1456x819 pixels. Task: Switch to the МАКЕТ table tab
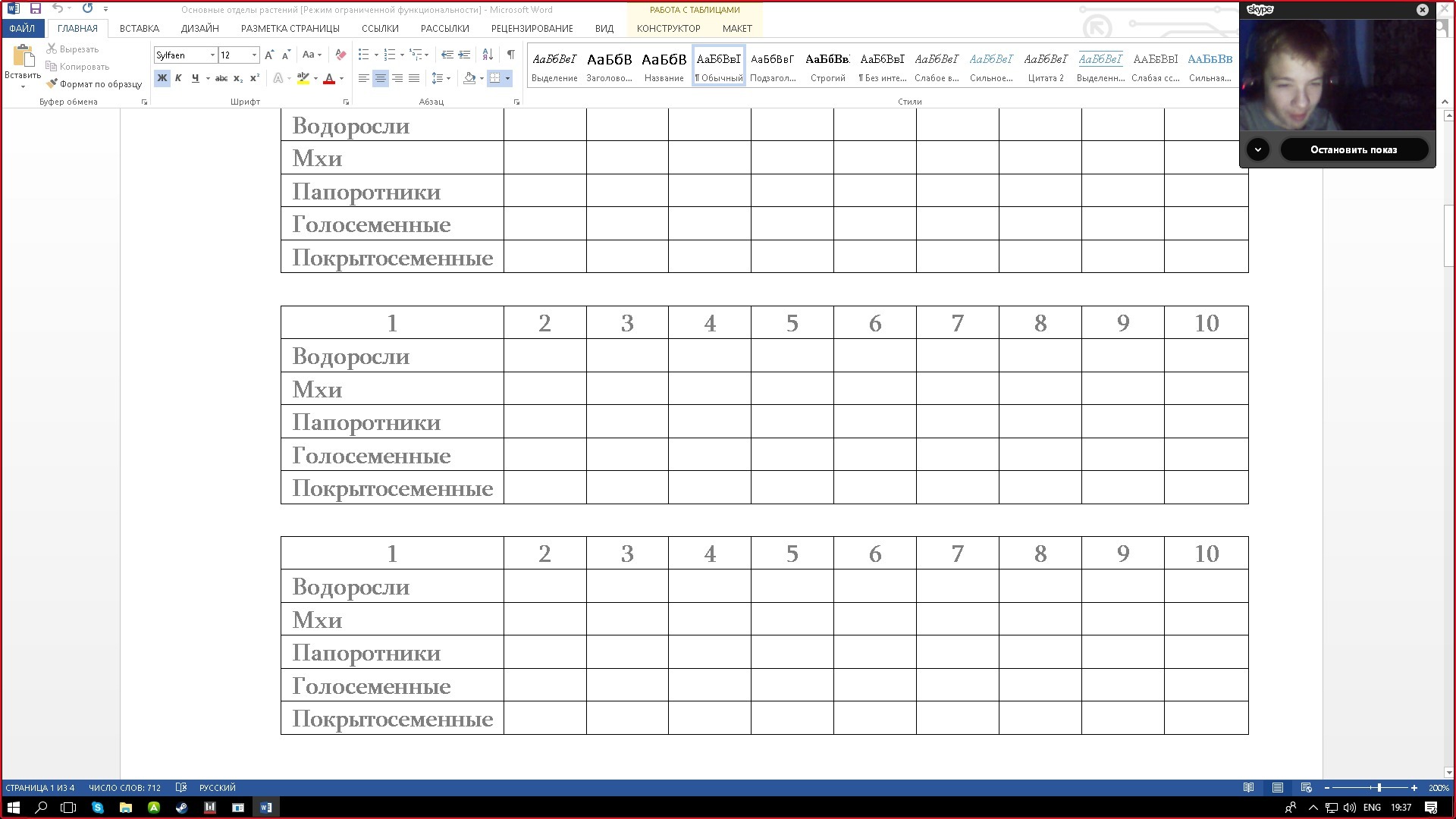[x=736, y=28]
